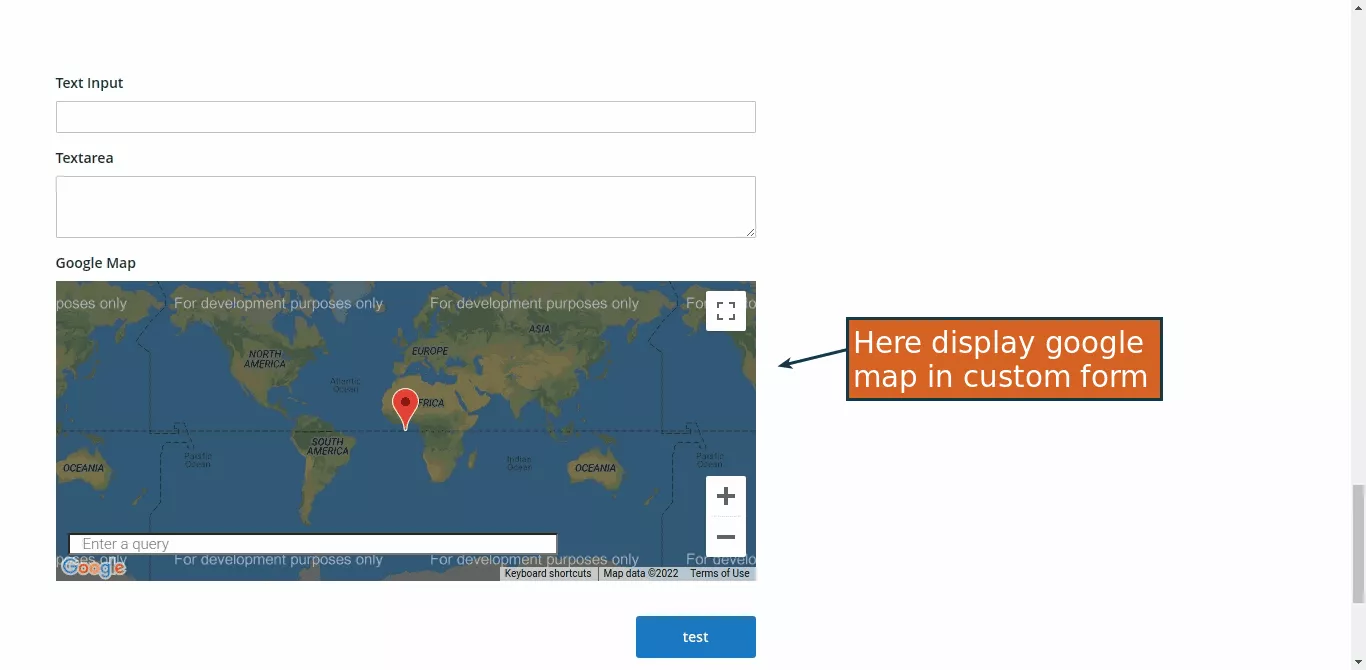
Task: Select the red location marker pin
Action: (x=405, y=409)
